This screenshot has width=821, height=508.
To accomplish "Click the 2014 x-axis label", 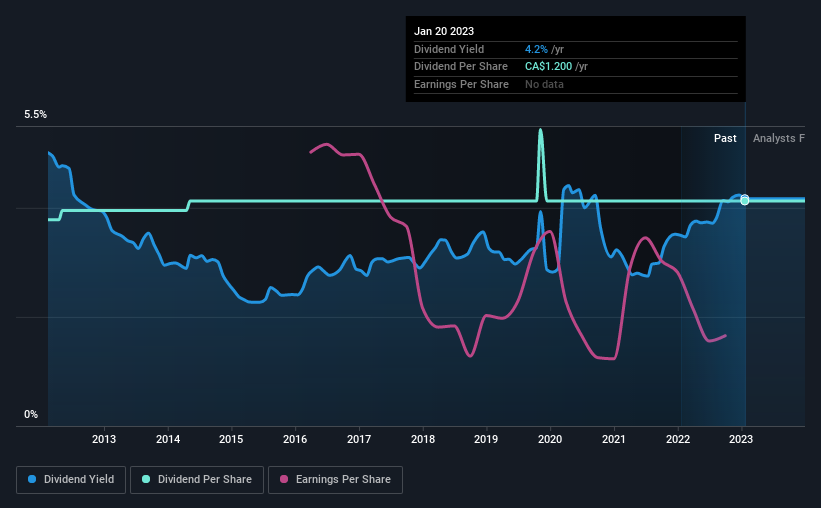I will tap(168, 439).
